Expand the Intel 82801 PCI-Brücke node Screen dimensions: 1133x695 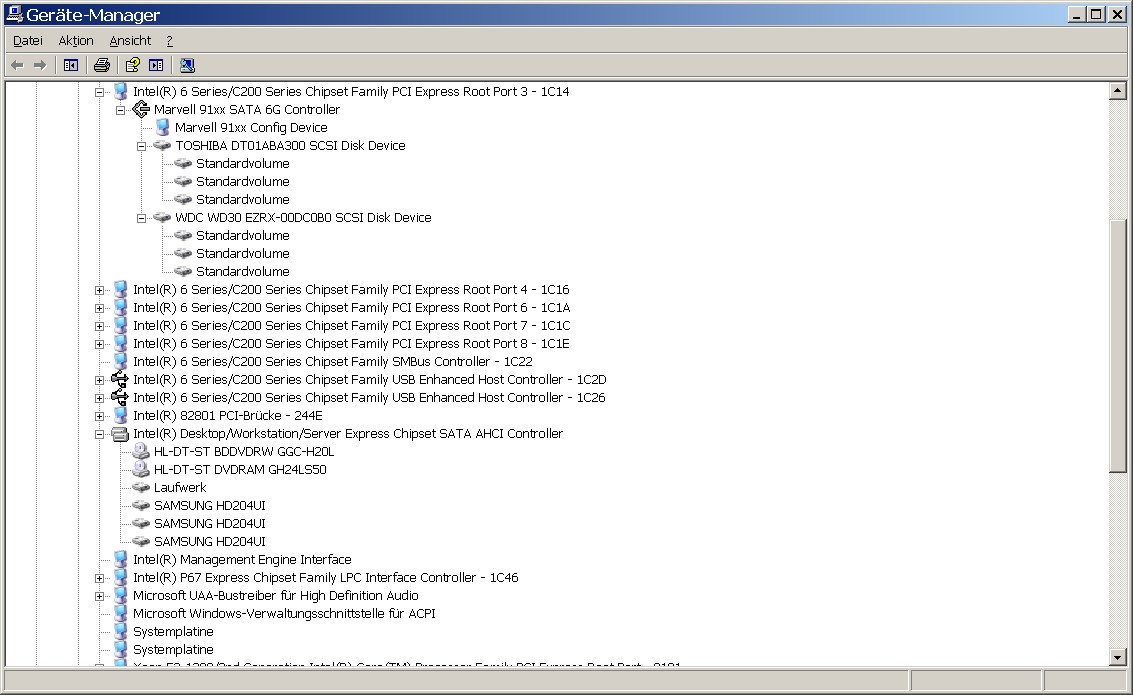pos(99,416)
